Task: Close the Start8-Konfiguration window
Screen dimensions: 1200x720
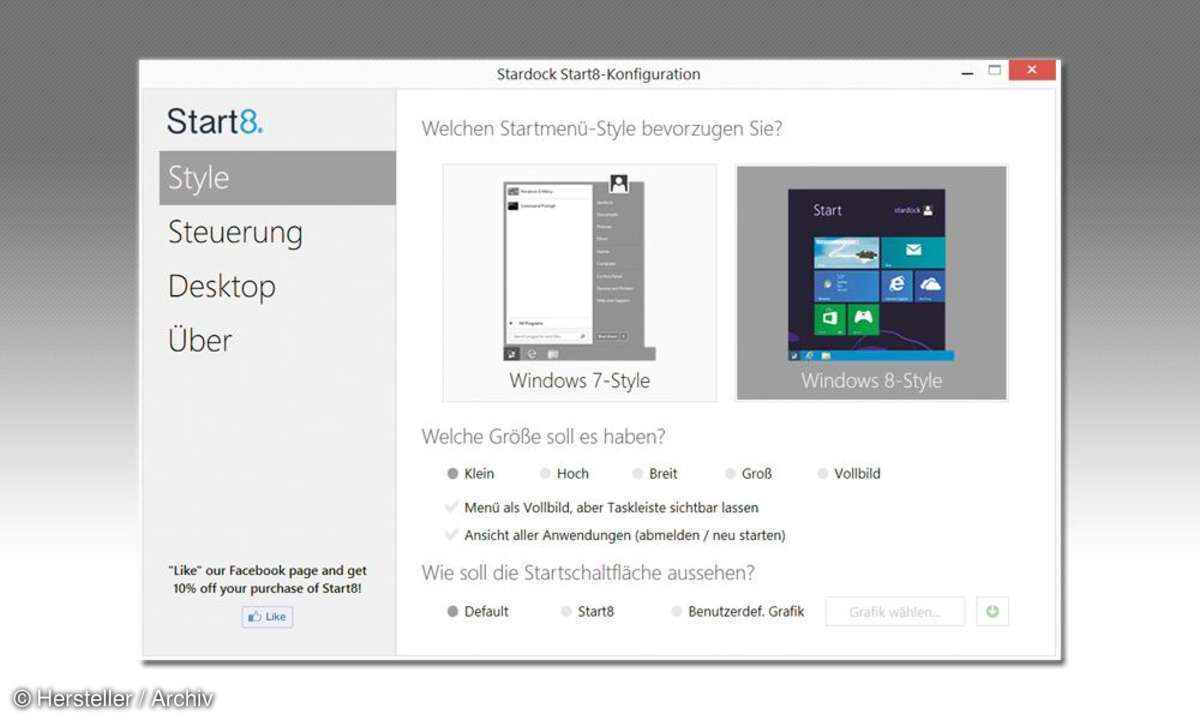Action: click(1032, 70)
